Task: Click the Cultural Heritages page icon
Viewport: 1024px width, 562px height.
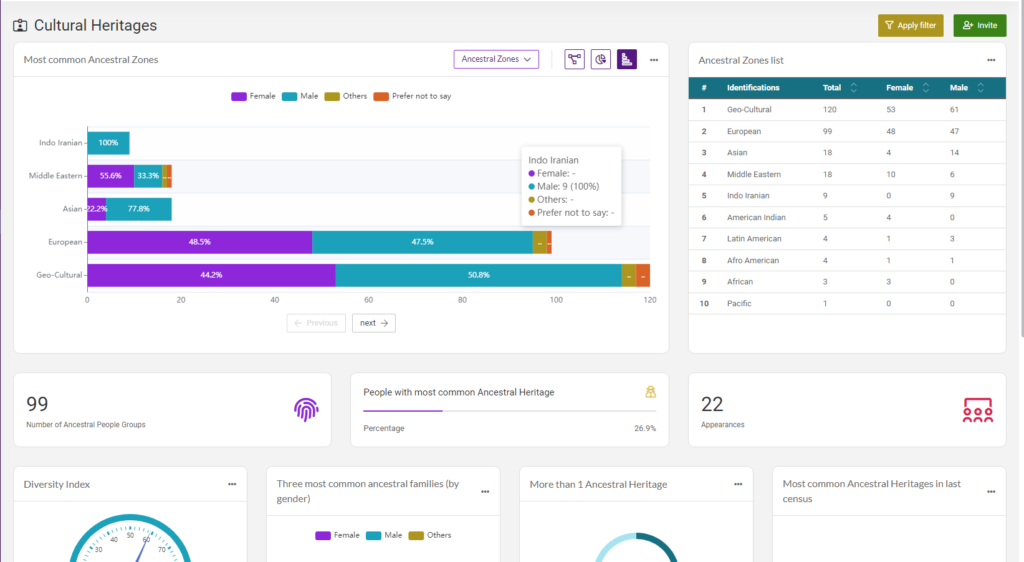Action: 20,25
